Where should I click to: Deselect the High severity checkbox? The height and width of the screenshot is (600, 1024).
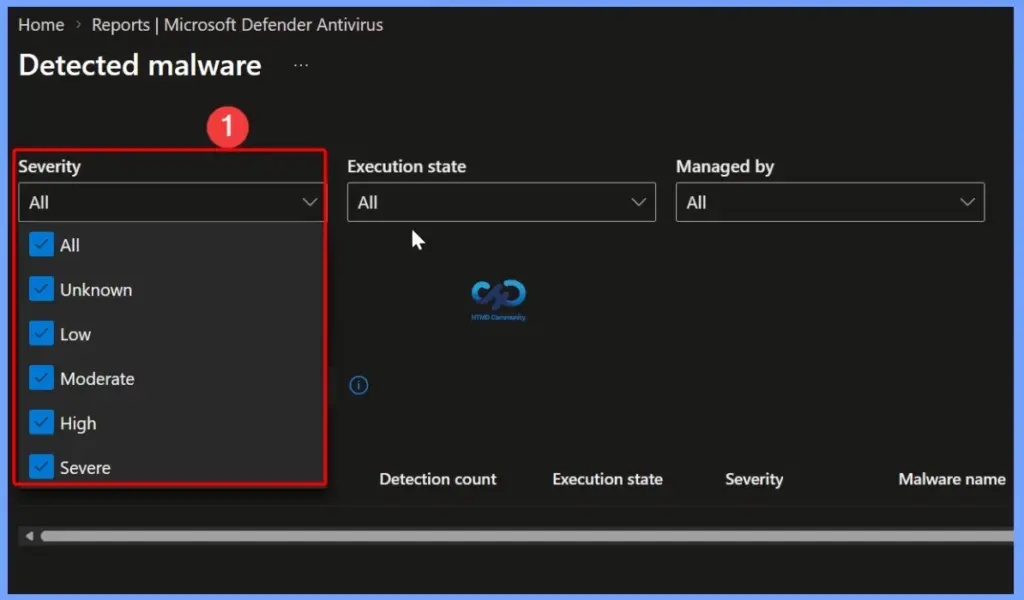pyautogui.click(x=41, y=422)
